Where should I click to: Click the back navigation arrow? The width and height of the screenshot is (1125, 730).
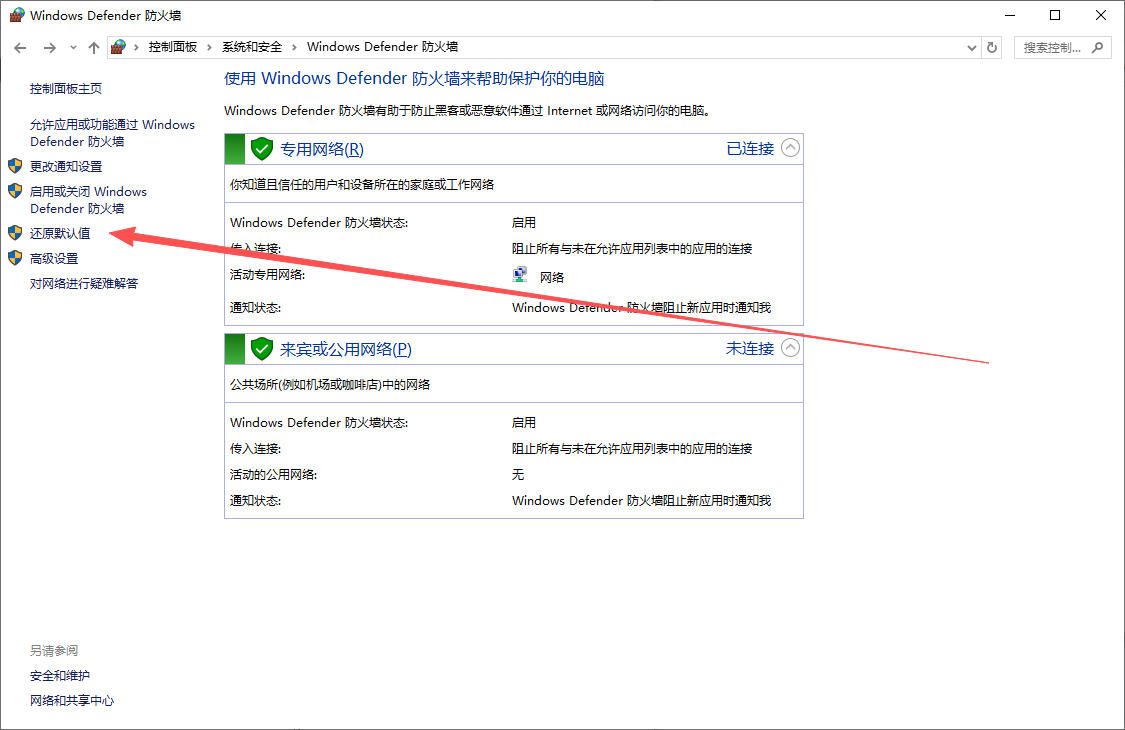[20, 48]
